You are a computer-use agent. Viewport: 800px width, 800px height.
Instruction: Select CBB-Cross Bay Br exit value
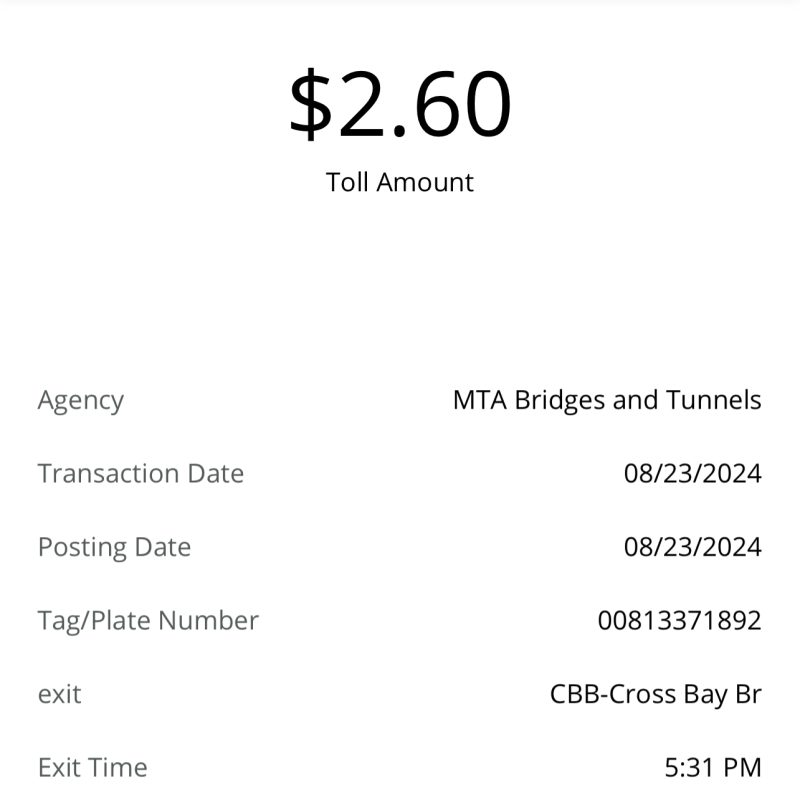[656, 694]
